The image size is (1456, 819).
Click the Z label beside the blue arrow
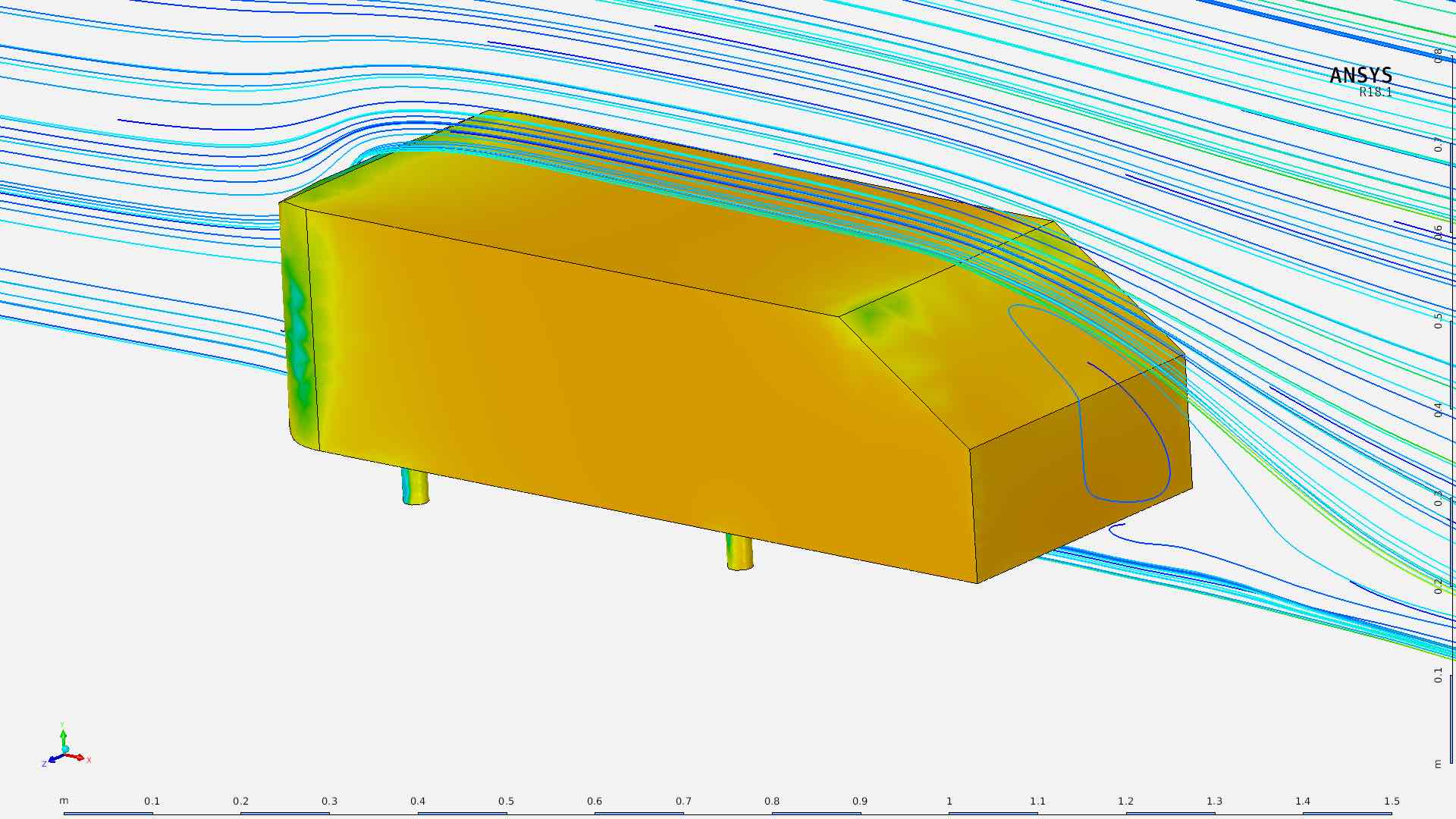(44, 764)
